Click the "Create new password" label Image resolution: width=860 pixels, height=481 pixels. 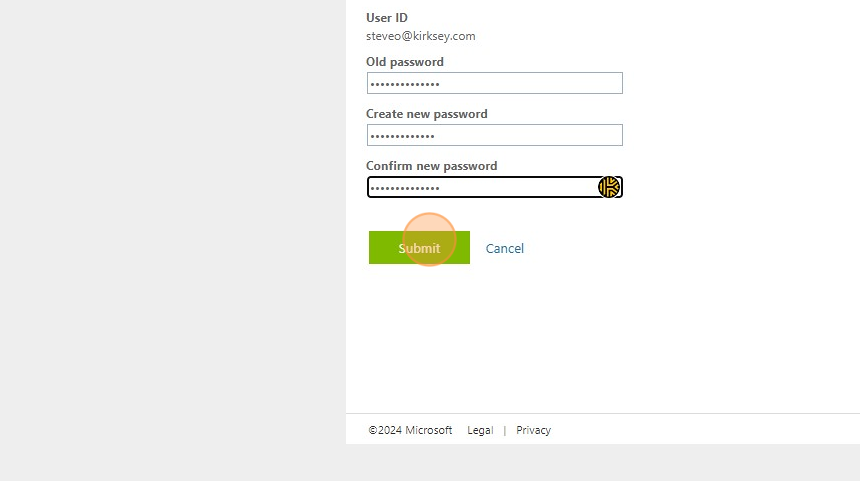(427, 114)
